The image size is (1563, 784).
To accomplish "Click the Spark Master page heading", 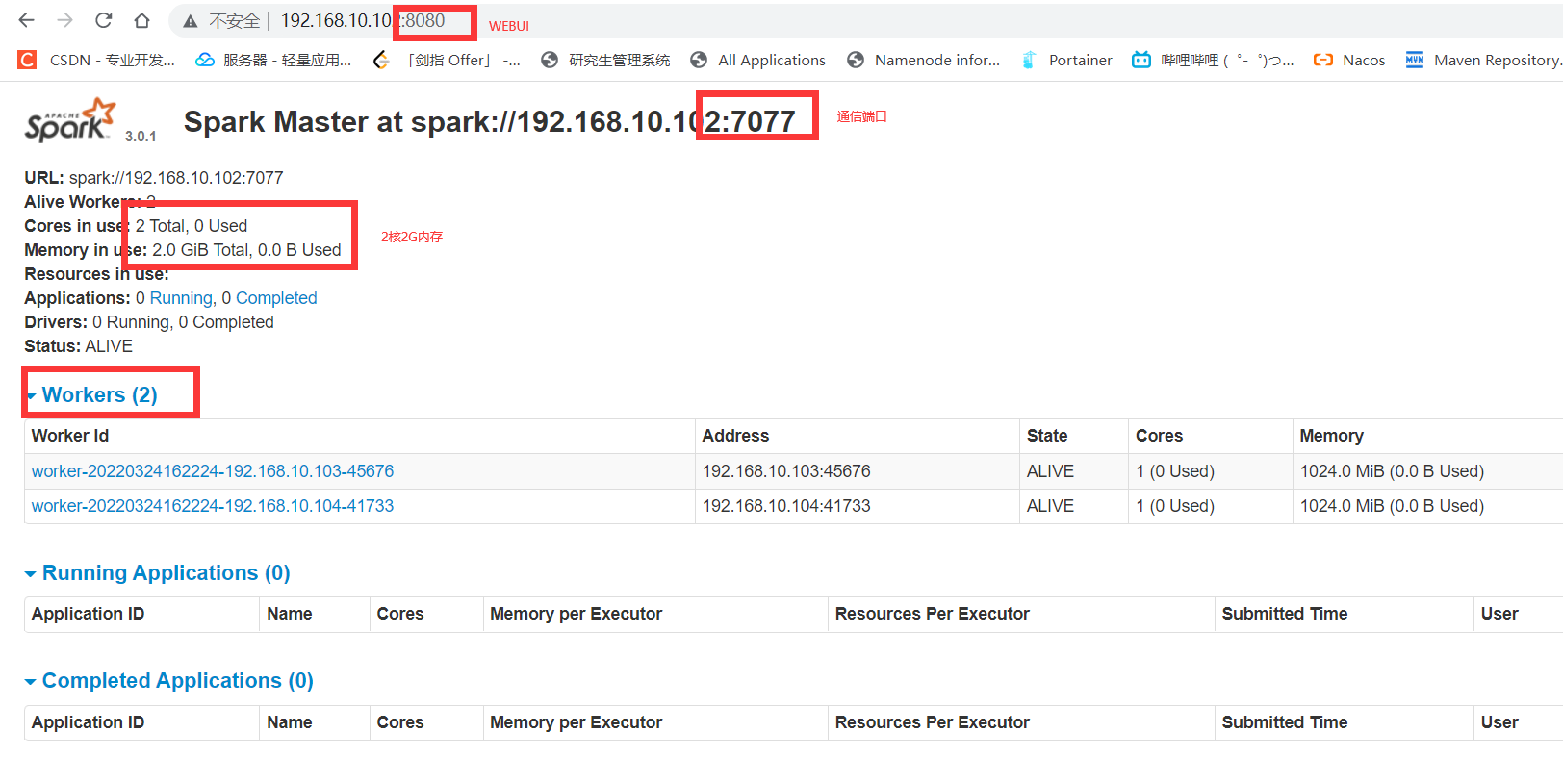I will 490,121.
